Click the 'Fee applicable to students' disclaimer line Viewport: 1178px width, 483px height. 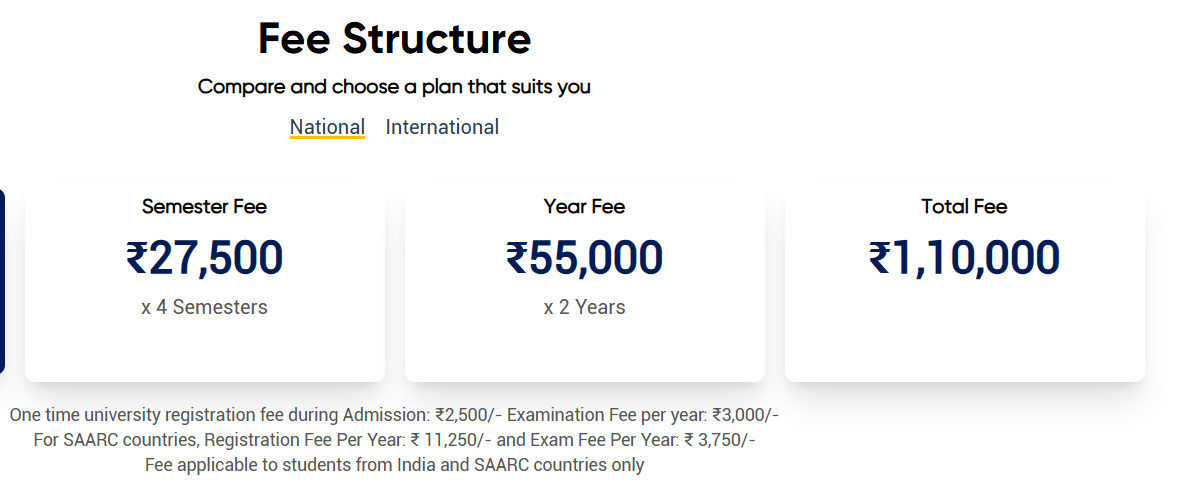[x=394, y=465]
